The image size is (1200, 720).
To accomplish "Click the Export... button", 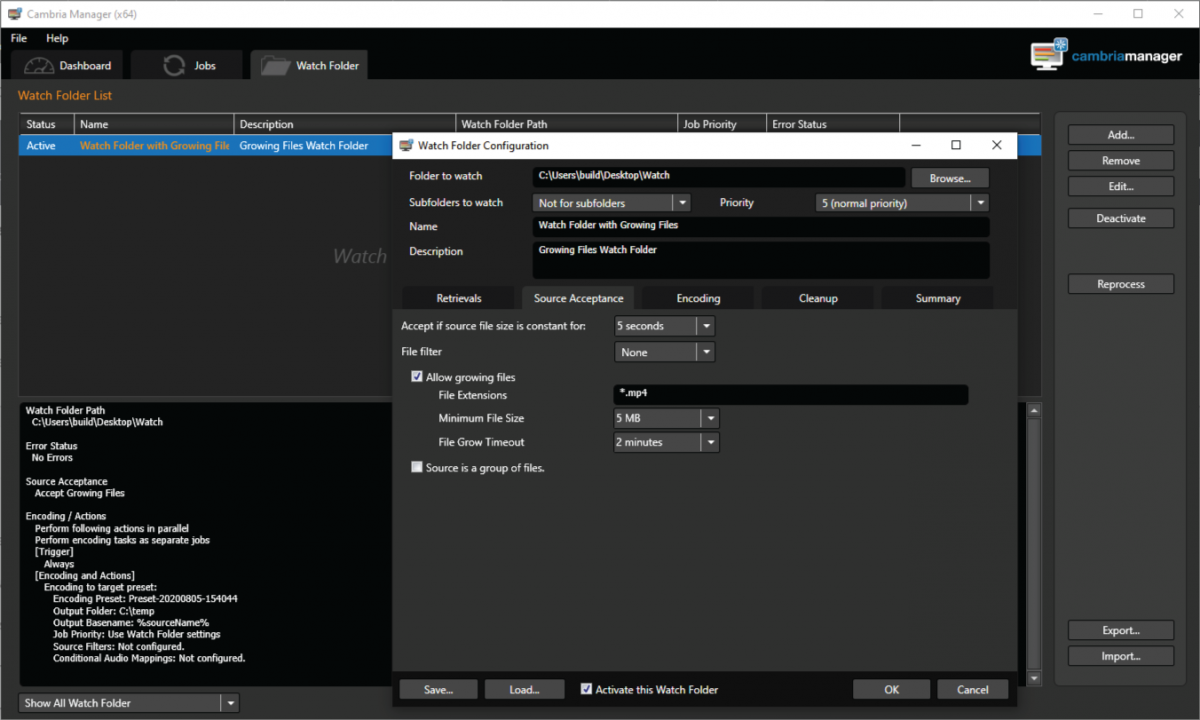I will (1121, 630).
